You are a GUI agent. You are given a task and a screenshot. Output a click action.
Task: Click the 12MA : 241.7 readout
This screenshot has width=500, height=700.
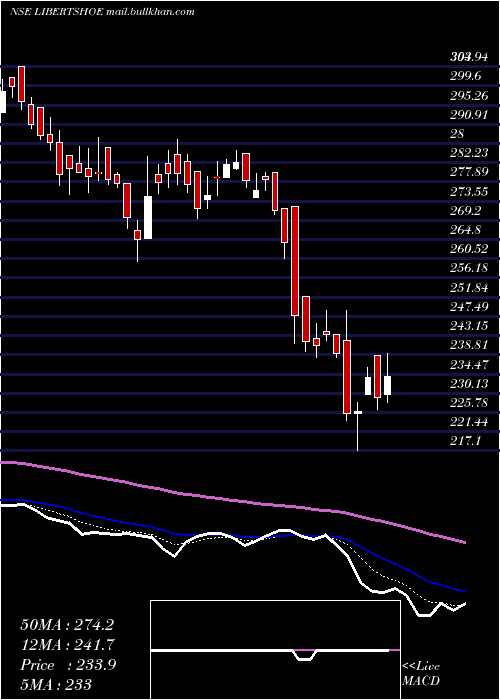pyautogui.click(x=67, y=644)
